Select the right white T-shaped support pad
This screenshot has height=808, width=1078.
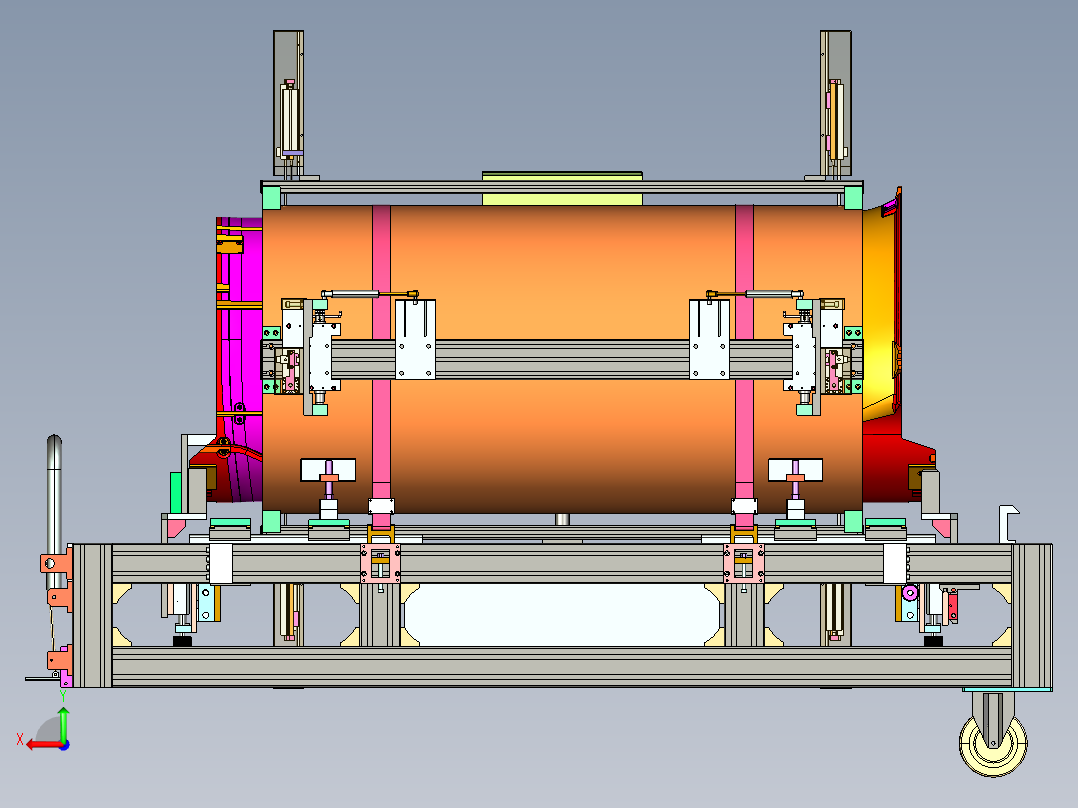[x=795, y=470]
